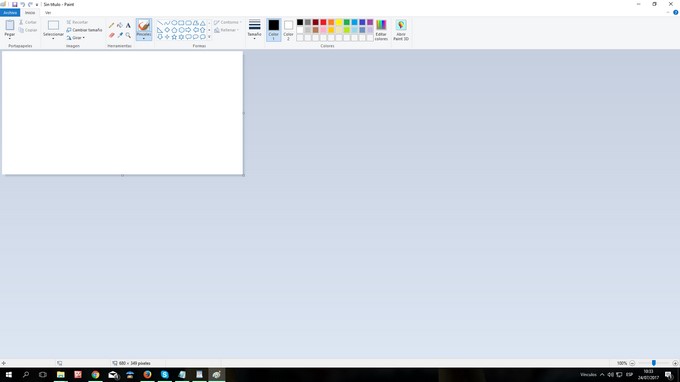Choose the curve line shape
Screen dimensions: 680x382
pos(167,23)
